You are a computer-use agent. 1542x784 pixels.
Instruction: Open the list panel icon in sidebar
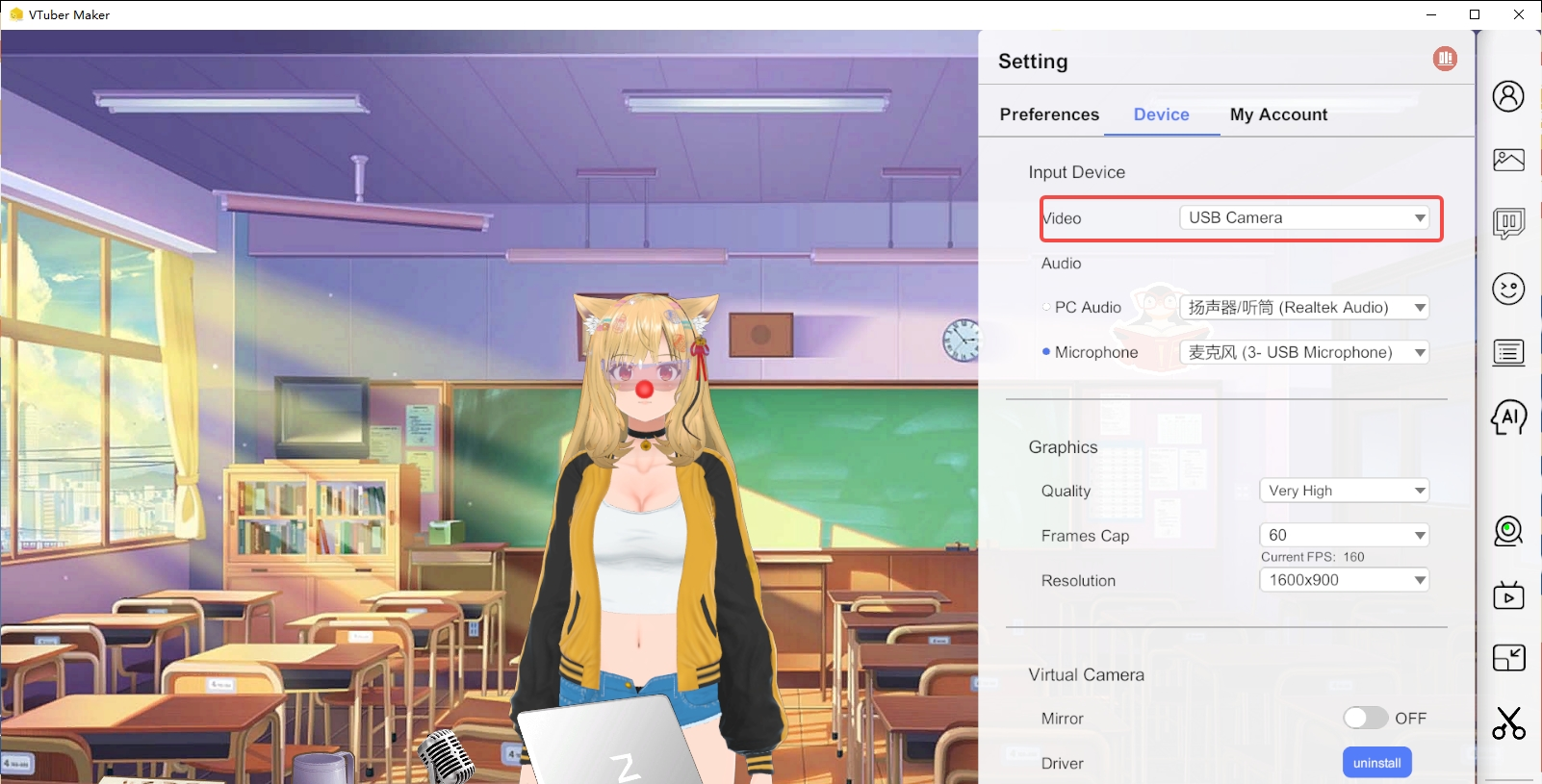(x=1508, y=353)
